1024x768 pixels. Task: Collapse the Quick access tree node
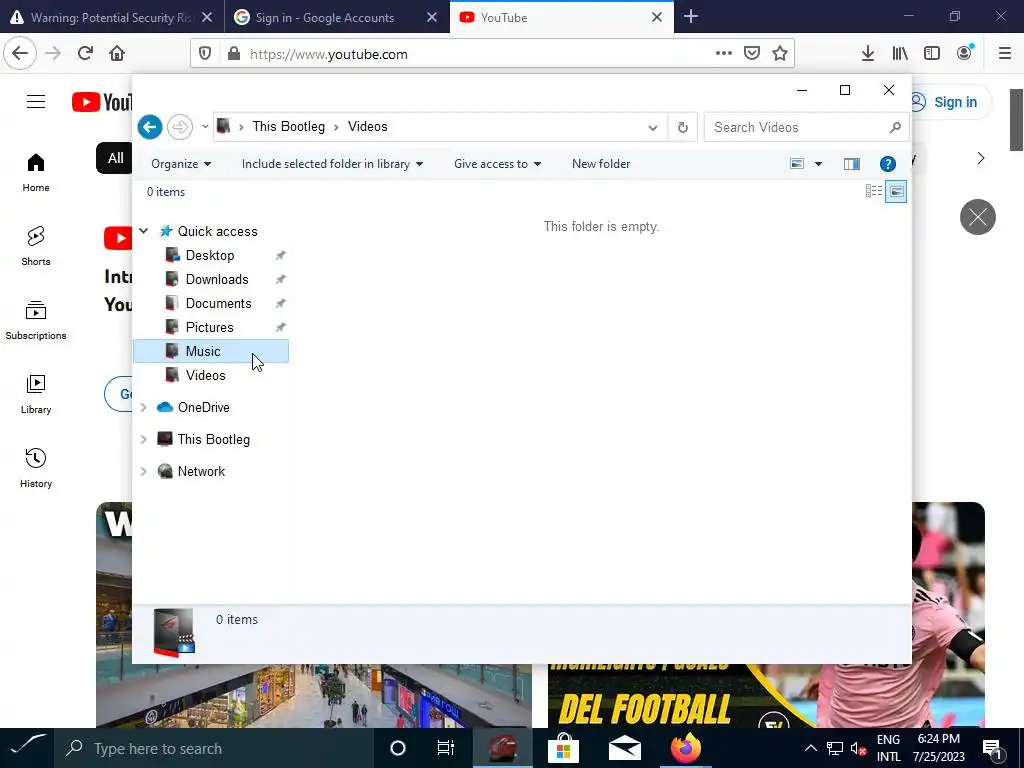point(144,231)
